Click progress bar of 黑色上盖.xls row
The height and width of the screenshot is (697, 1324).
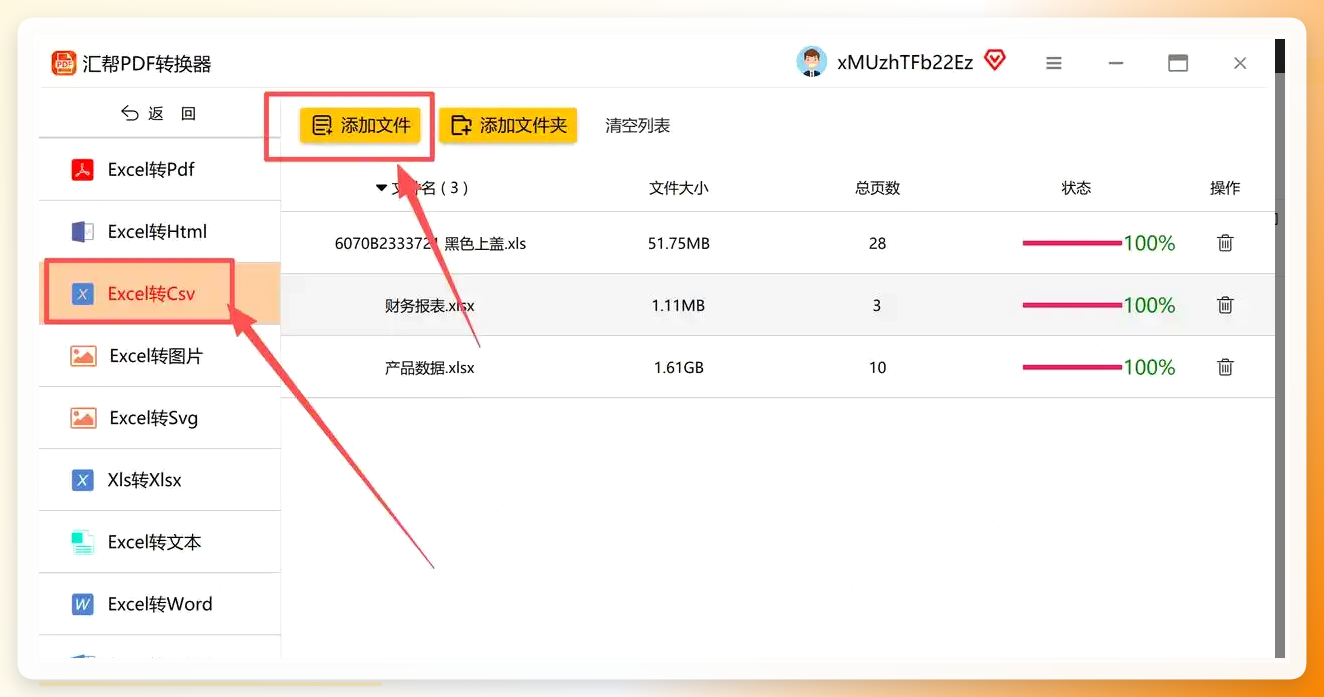click(1072, 243)
